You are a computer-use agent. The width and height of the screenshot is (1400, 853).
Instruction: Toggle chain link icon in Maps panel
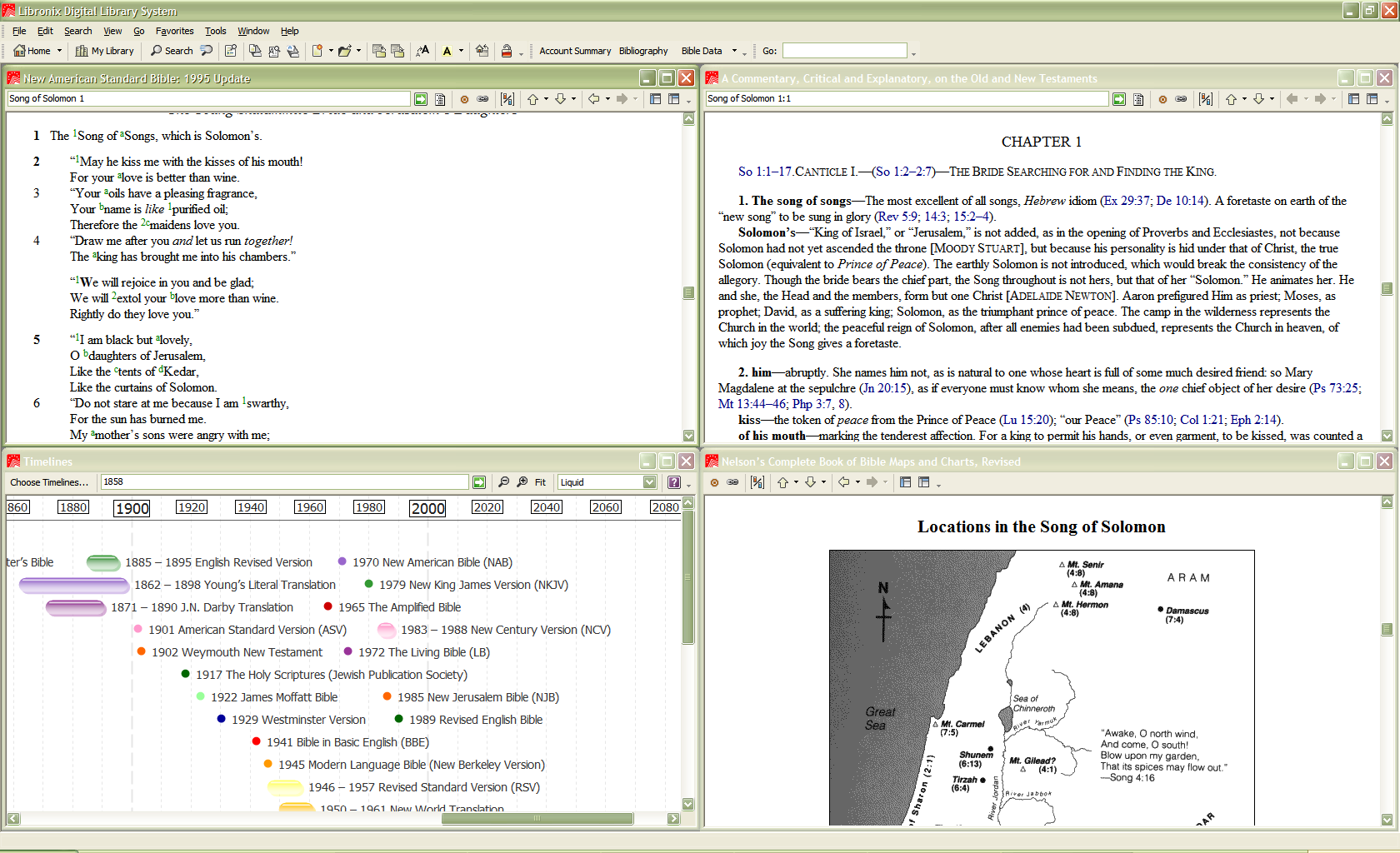732,482
